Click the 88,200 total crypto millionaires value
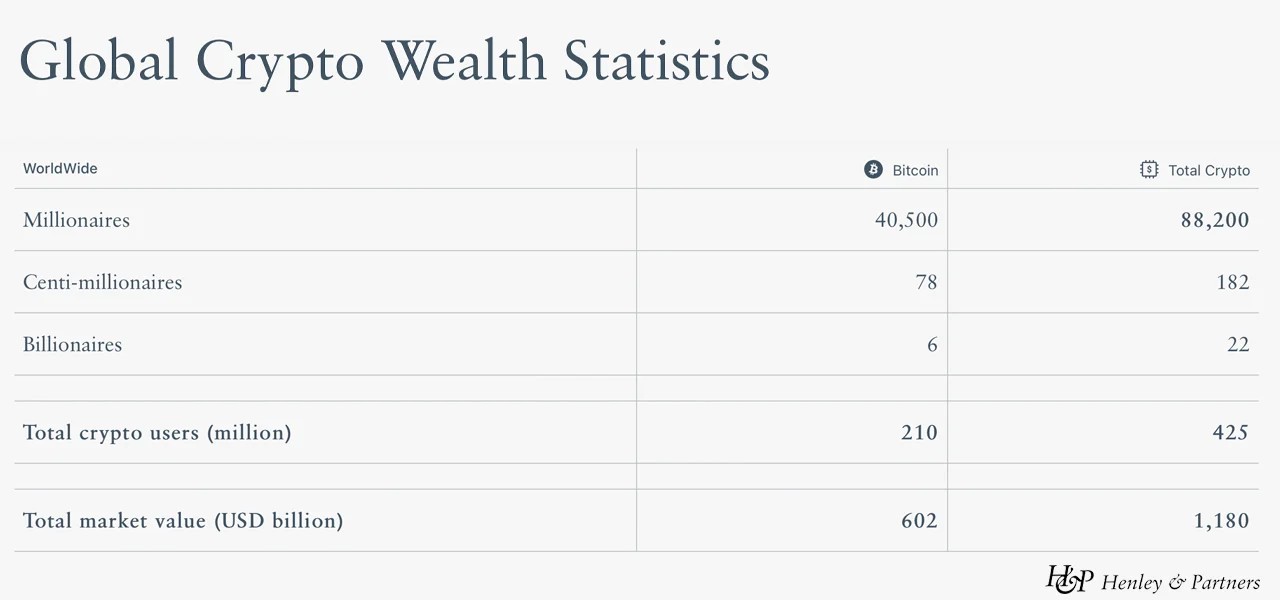 (1214, 220)
